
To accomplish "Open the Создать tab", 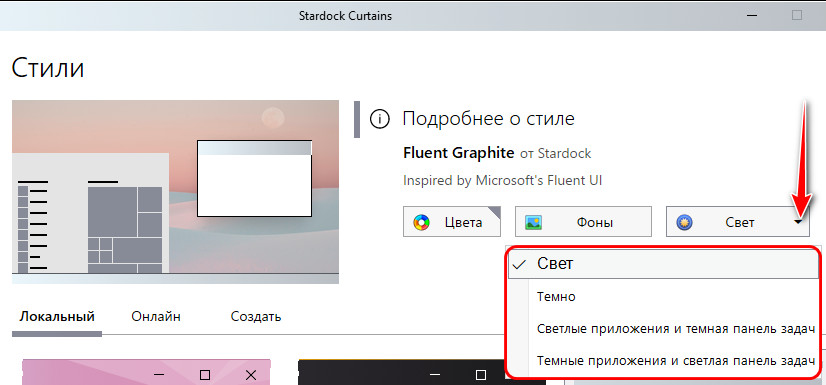I will 255,317.
